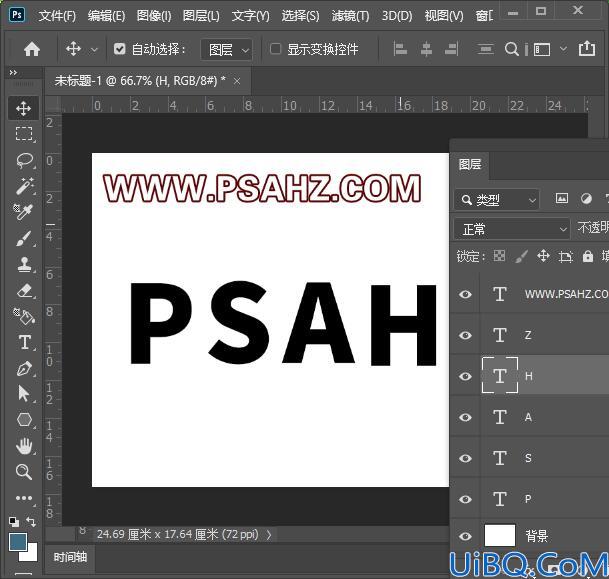Select the Eyedropper tool
Viewport: 609px width, 579px height.
tap(23, 212)
